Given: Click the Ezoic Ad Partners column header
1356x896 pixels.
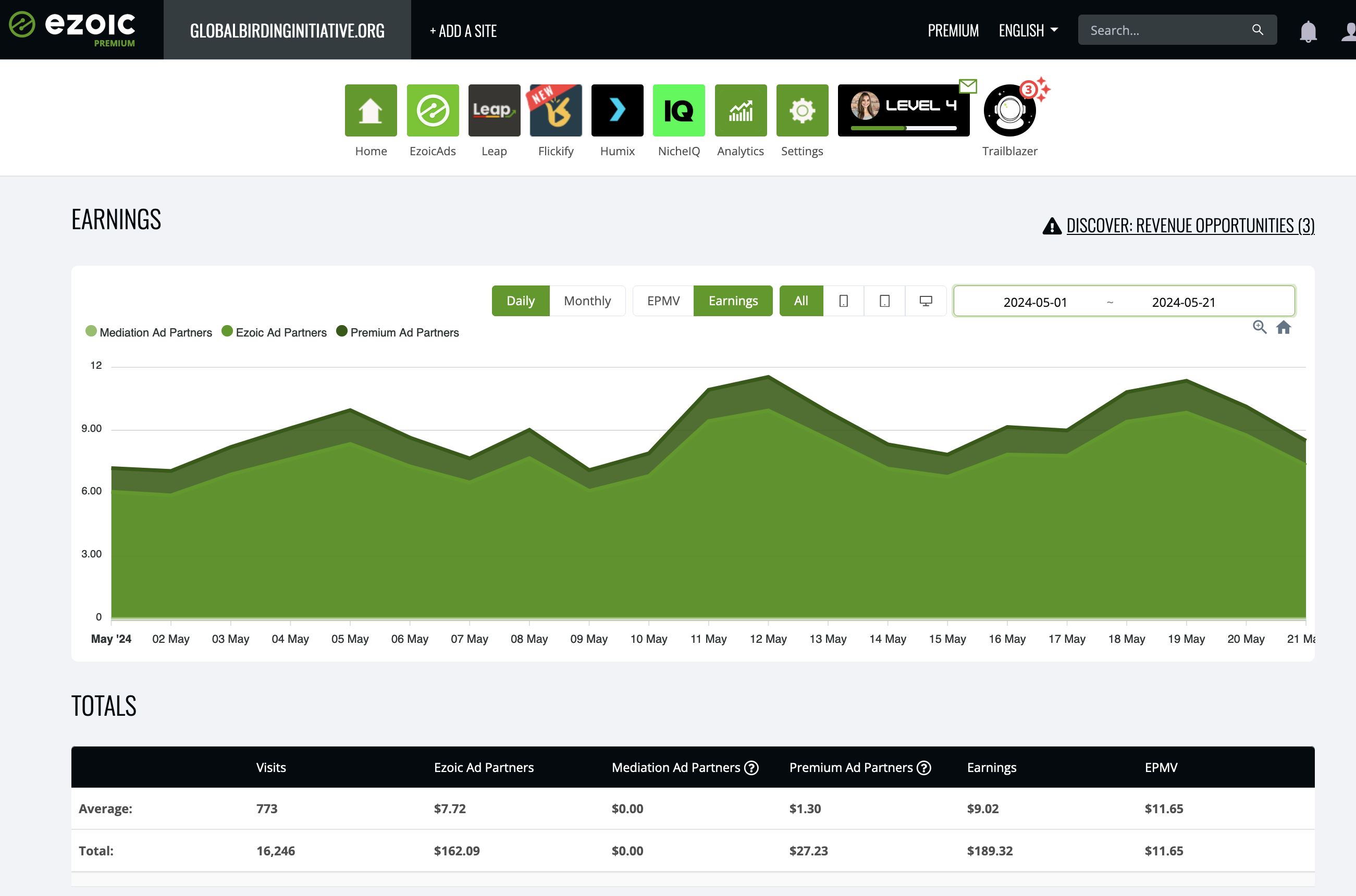Looking at the screenshot, I should click(x=484, y=767).
